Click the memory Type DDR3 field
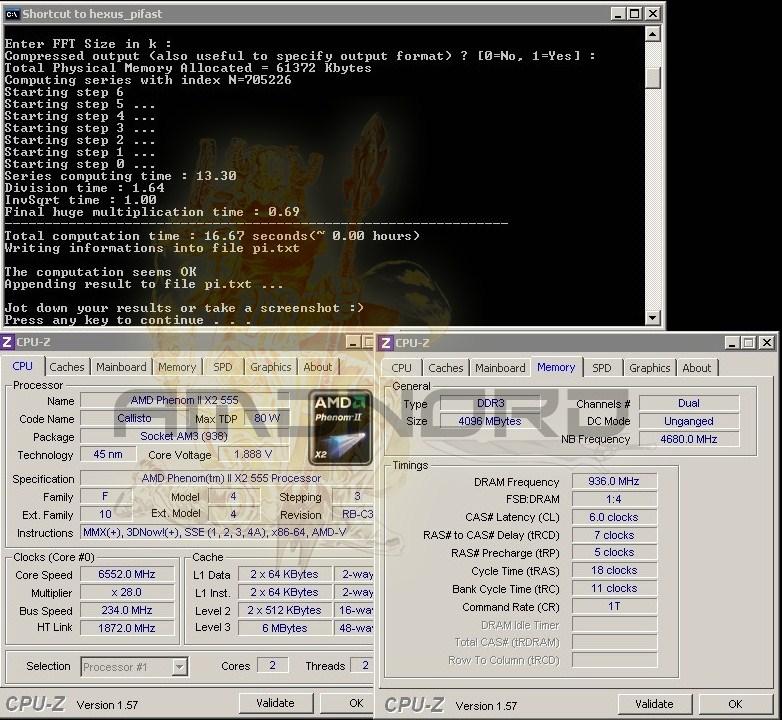Image resolution: width=782 pixels, height=720 pixels. (490, 403)
